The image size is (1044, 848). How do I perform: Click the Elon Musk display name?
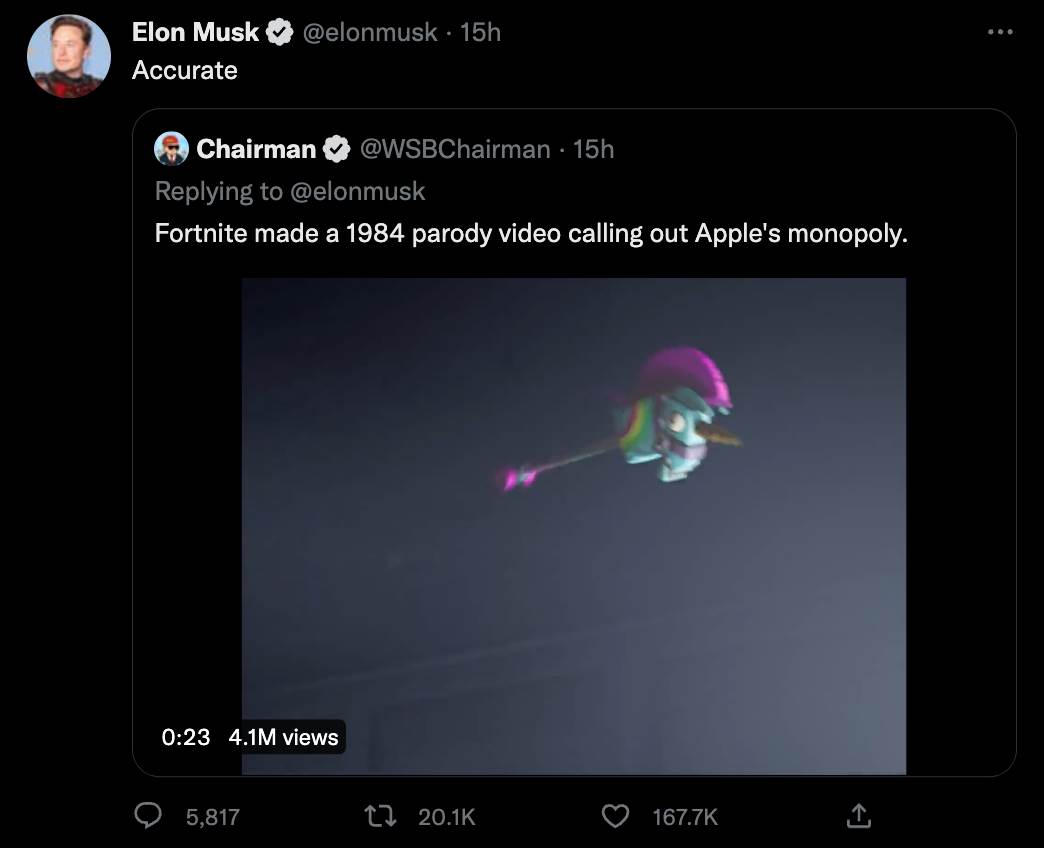[x=195, y=31]
